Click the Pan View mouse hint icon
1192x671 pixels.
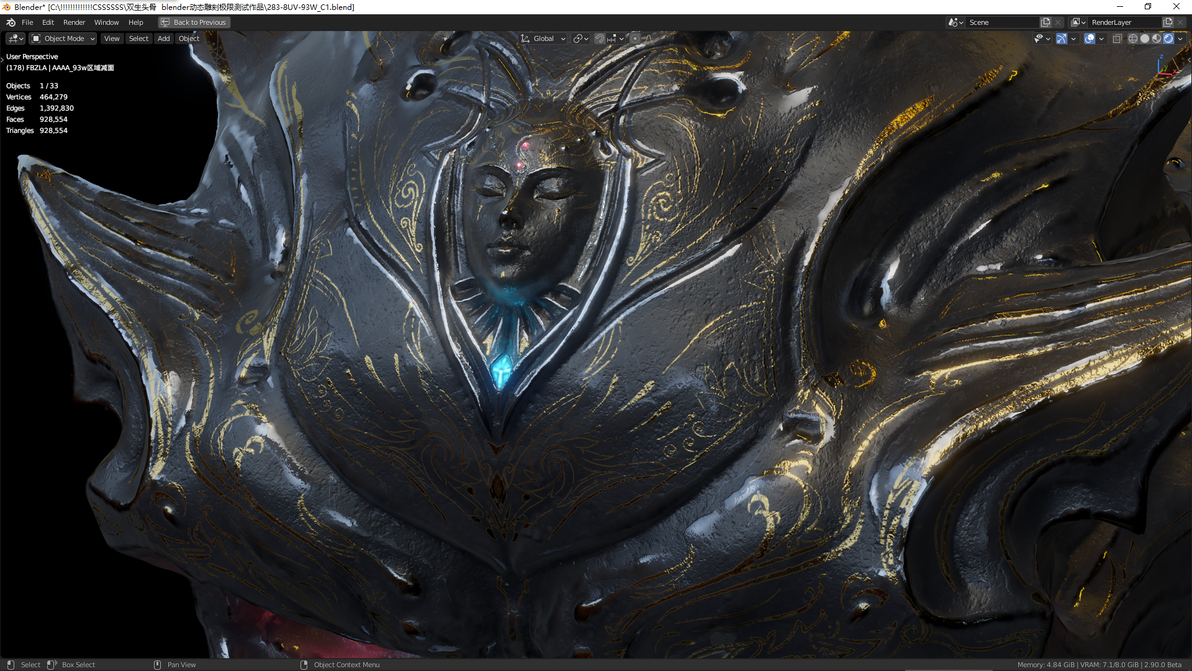[x=157, y=664]
